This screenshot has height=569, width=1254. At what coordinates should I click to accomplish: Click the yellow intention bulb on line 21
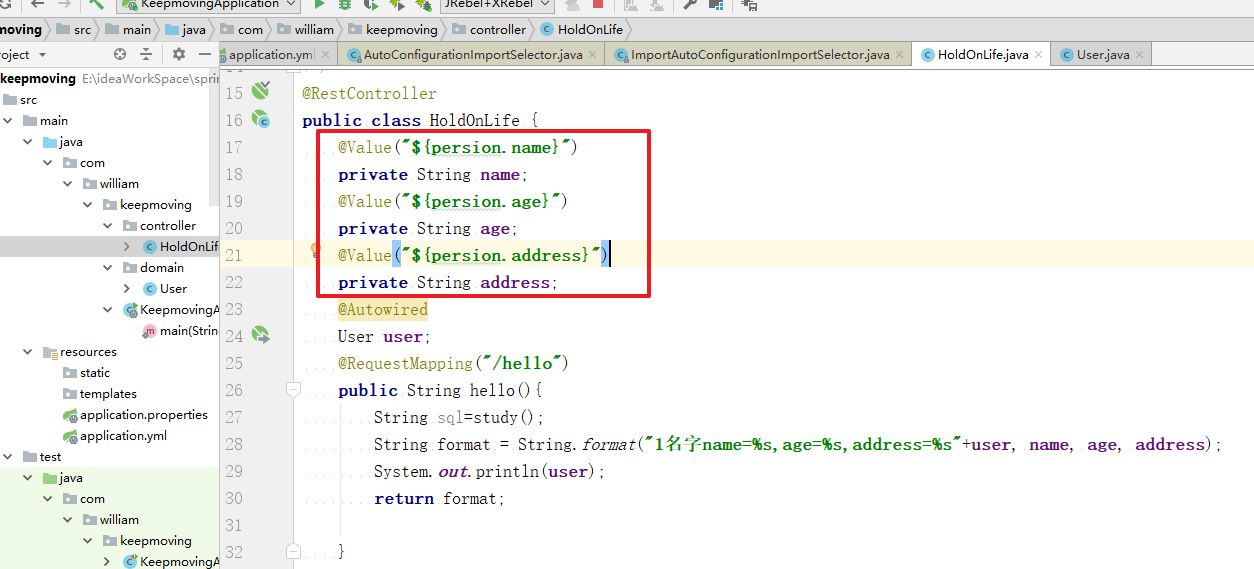click(x=314, y=251)
